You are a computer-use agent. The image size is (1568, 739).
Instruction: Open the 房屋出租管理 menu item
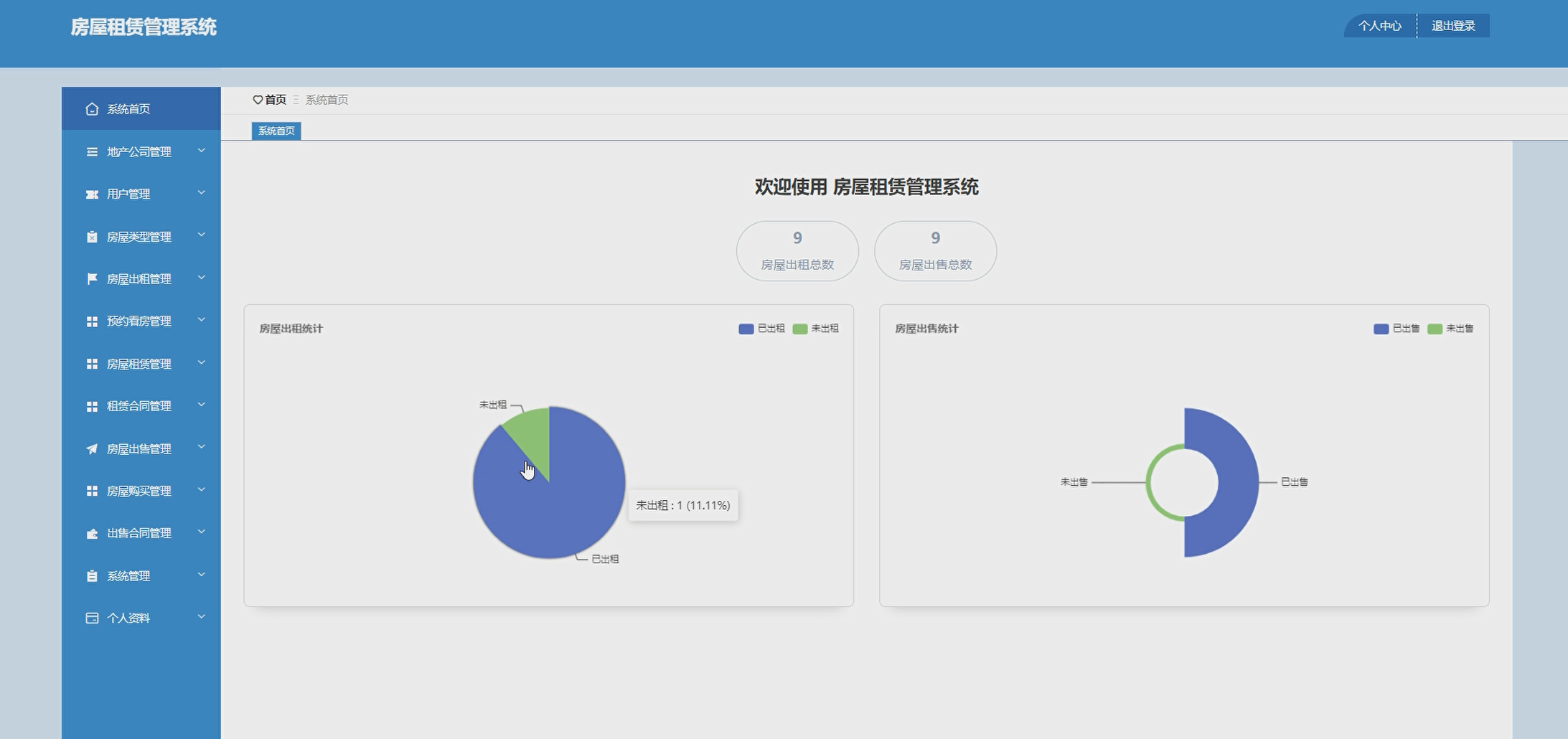pos(141,279)
